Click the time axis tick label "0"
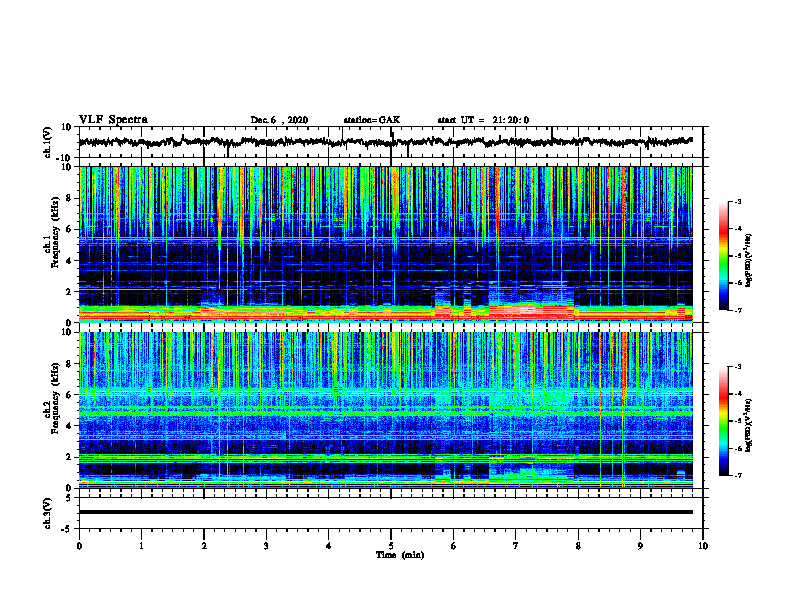 coord(79,546)
